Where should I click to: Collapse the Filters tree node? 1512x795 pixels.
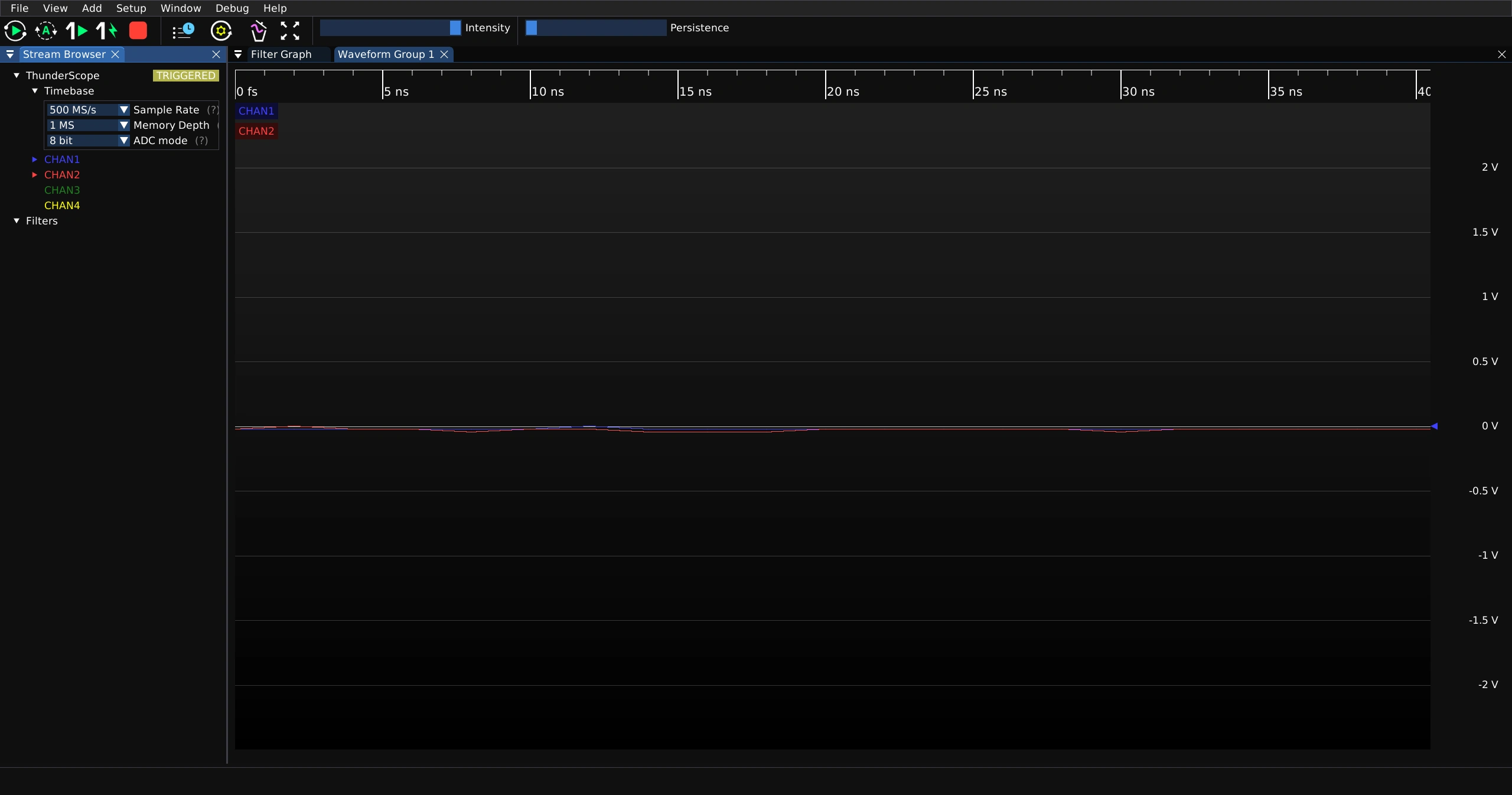[x=17, y=221]
